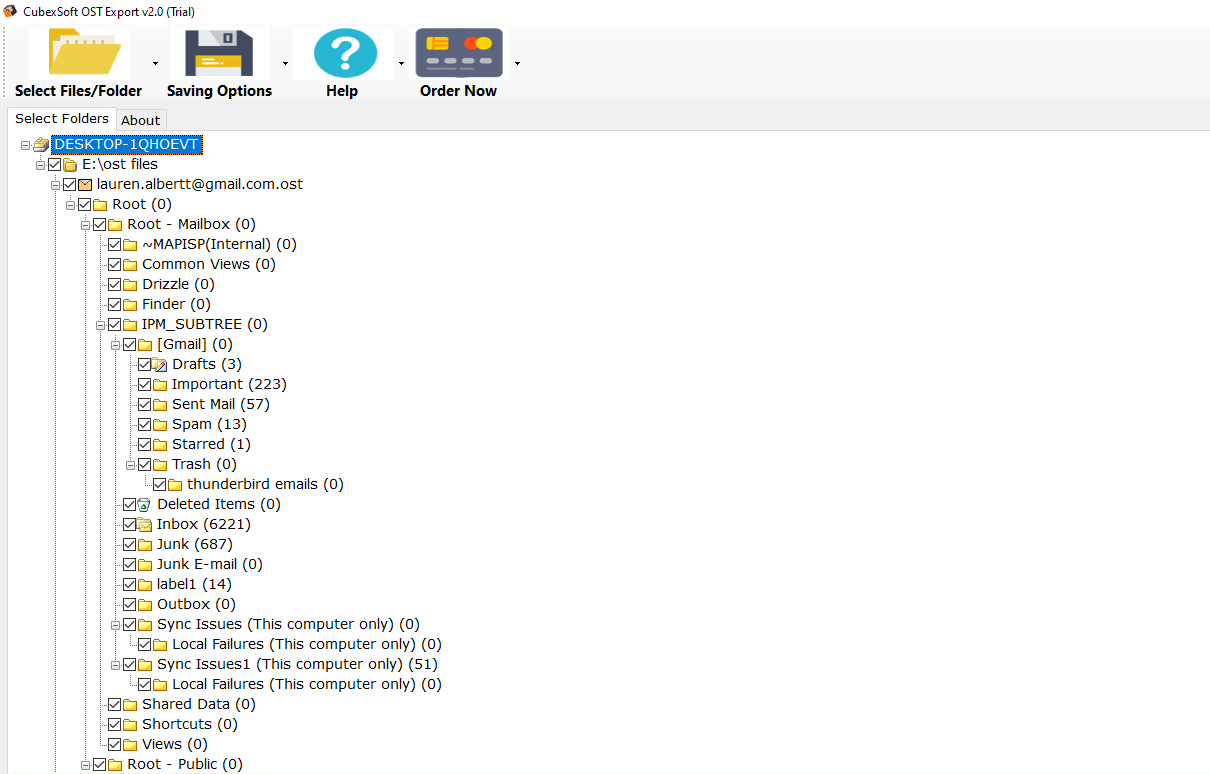This screenshot has width=1210, height=774.
Task: Click the folder icon beside Shortcuts (0)
Action: click(130, 725)
